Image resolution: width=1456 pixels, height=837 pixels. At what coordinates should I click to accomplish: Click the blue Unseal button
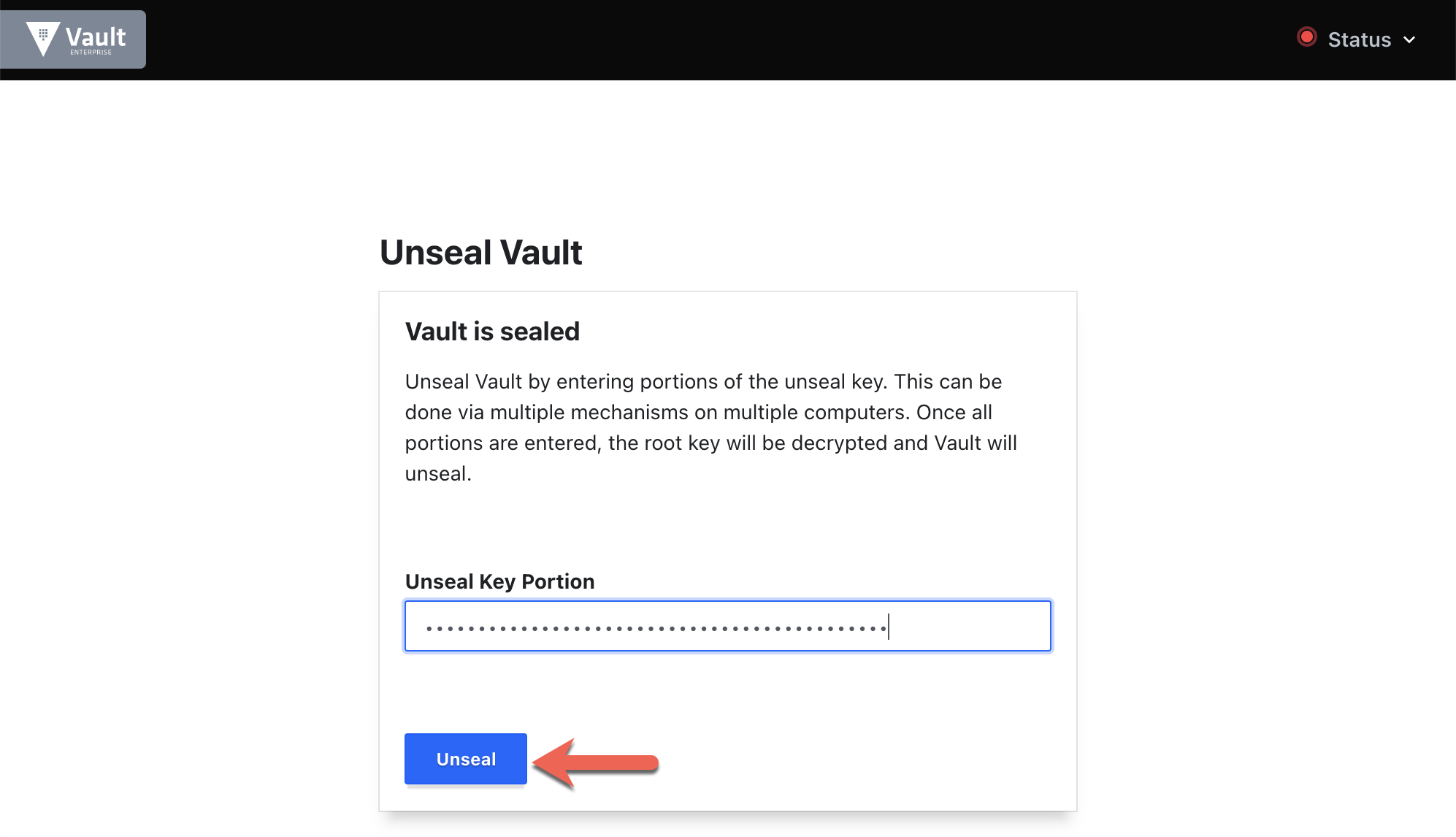pos(466,759)
